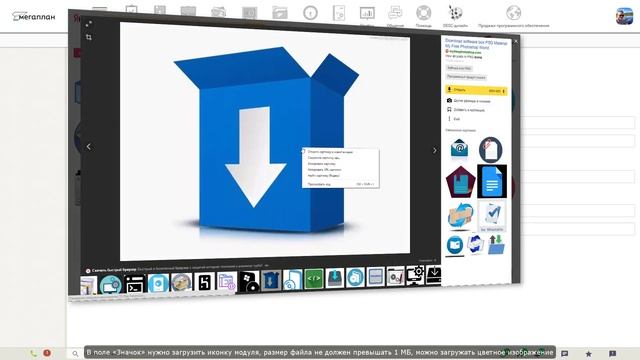Open the globe module icon in Megaplan toolbar
Screen dimensions: 640x360
(513, 13)
